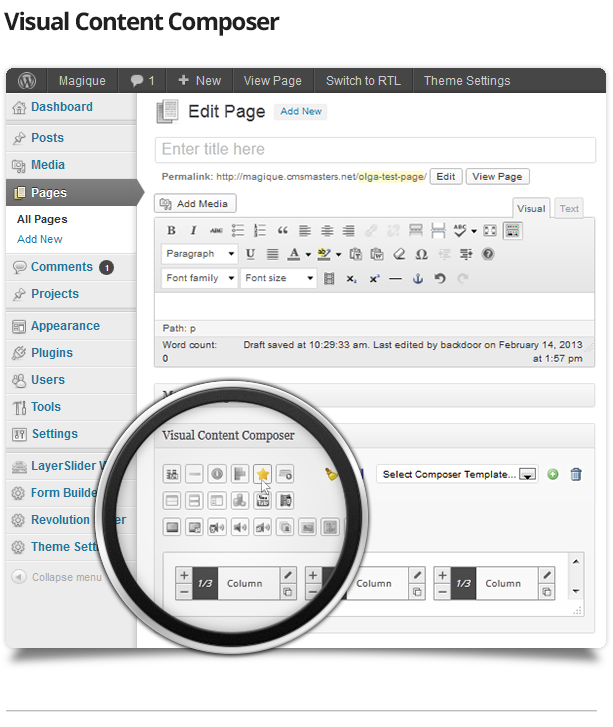Open Theme Settings in the top bar

[467, 81]
